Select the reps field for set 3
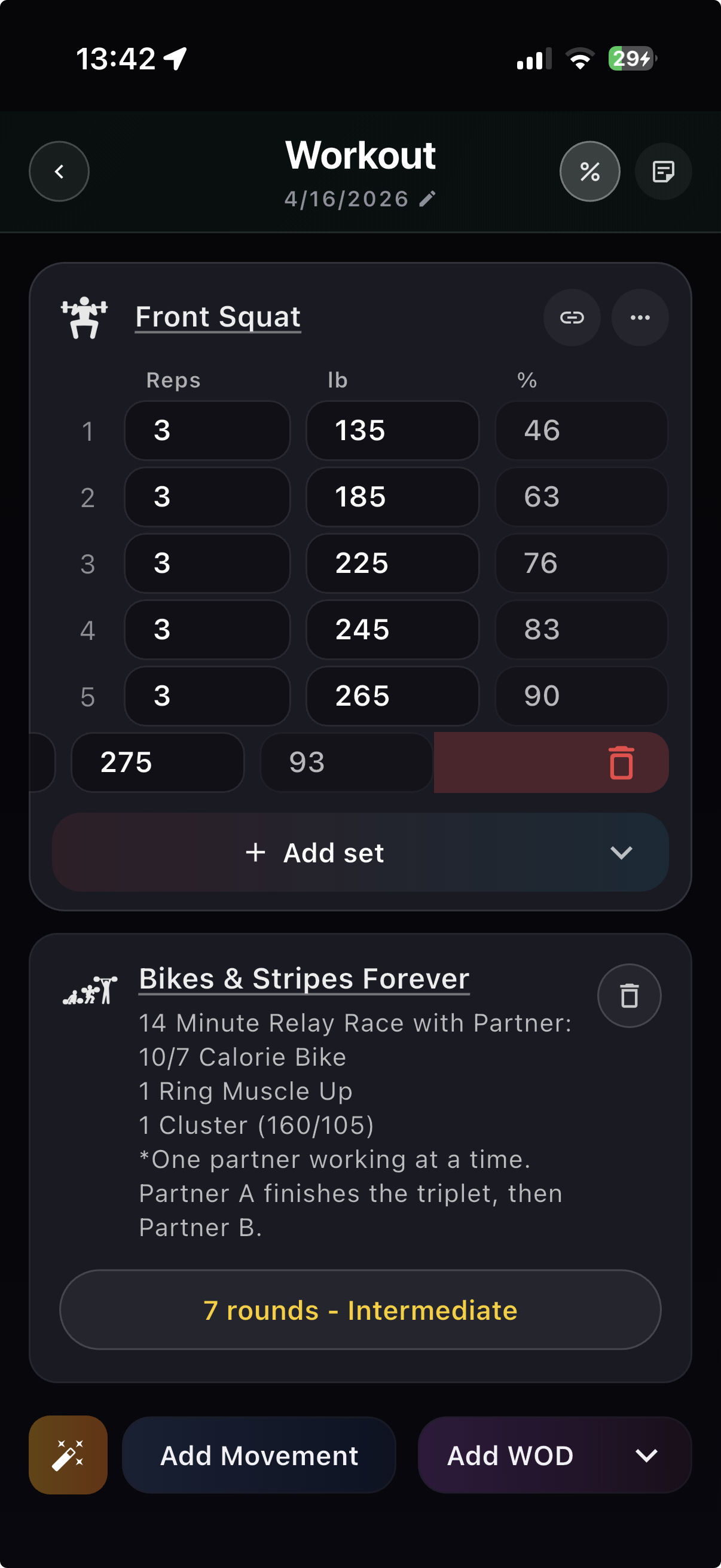Screen dimensions: 721x1568 point(207,564)
